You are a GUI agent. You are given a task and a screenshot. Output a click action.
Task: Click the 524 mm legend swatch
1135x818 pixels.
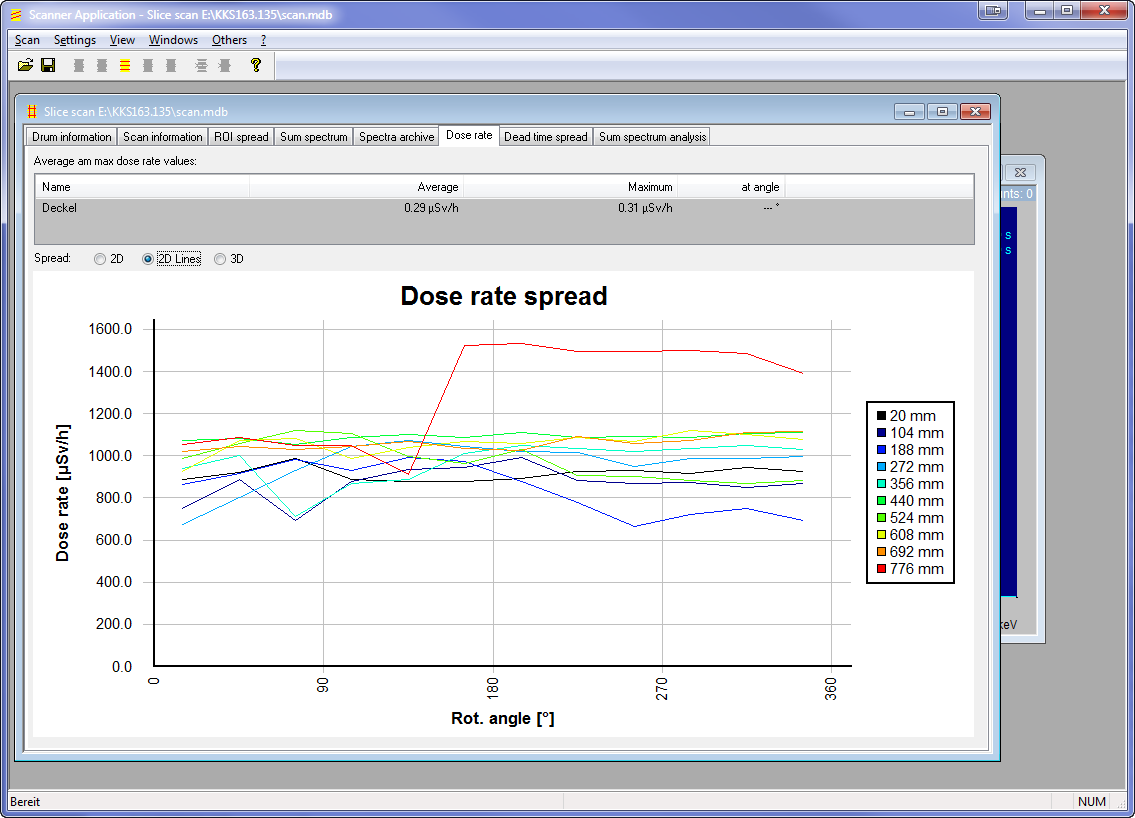(881, 518)
